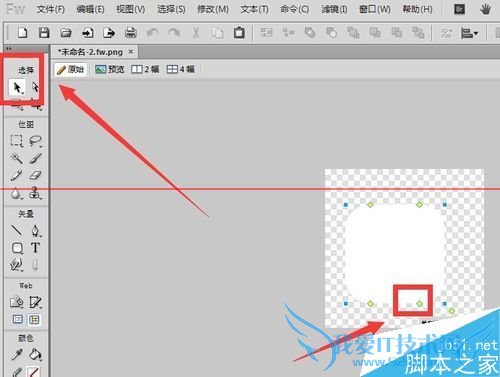
Task: Select the Lasso tool
Action: coord(35,141)
